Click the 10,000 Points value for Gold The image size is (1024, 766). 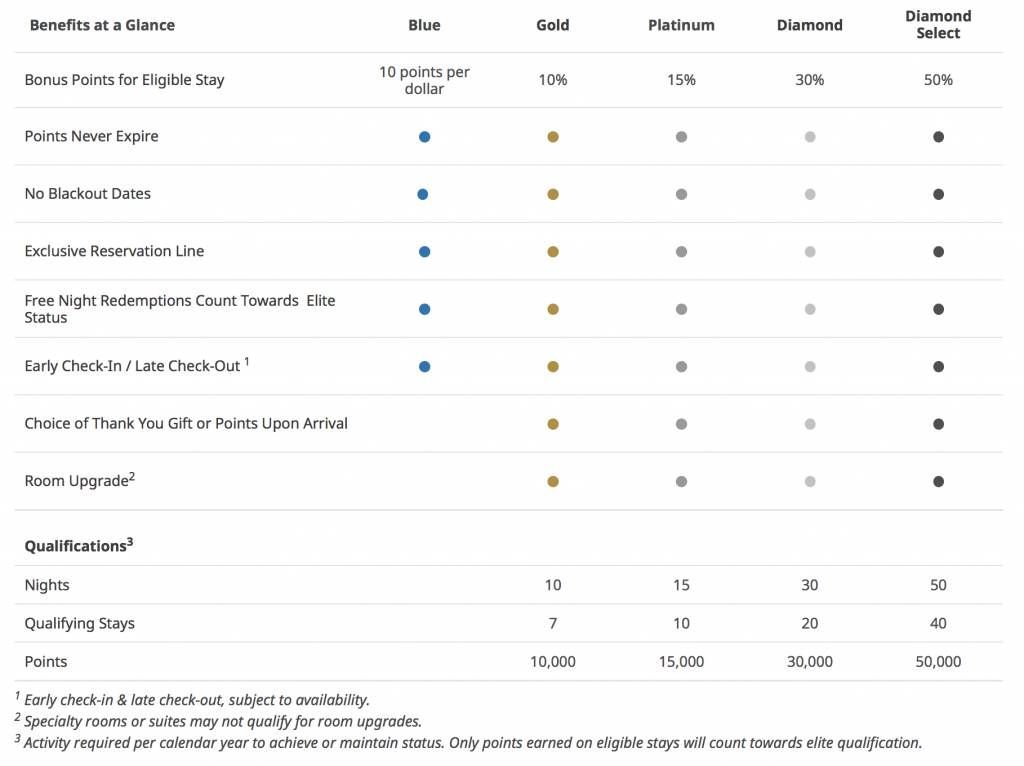point(552,662)
